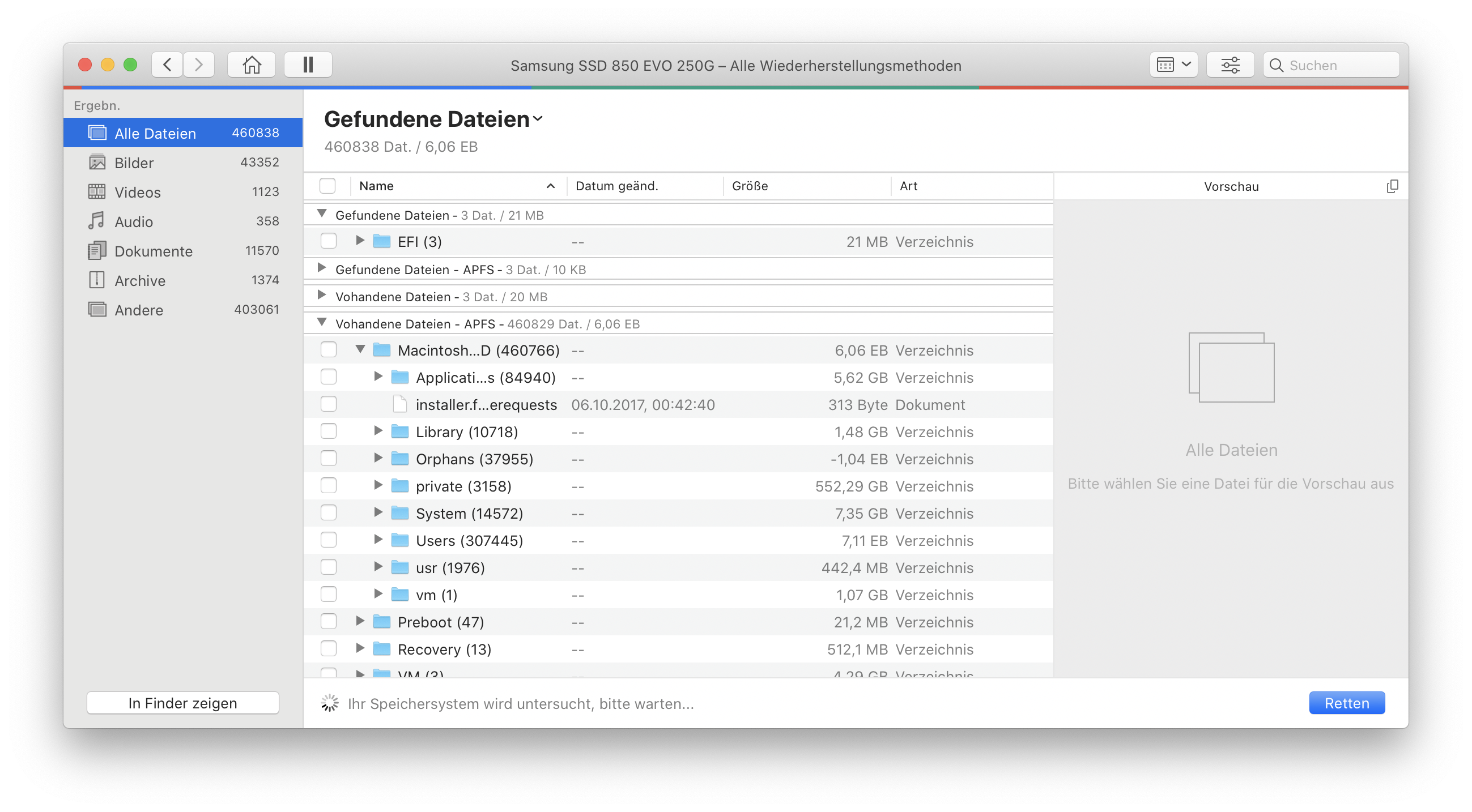This screenshot has width=1472, height=812.
Task: Click the Bilder picture icon
Action: (97, 162)
